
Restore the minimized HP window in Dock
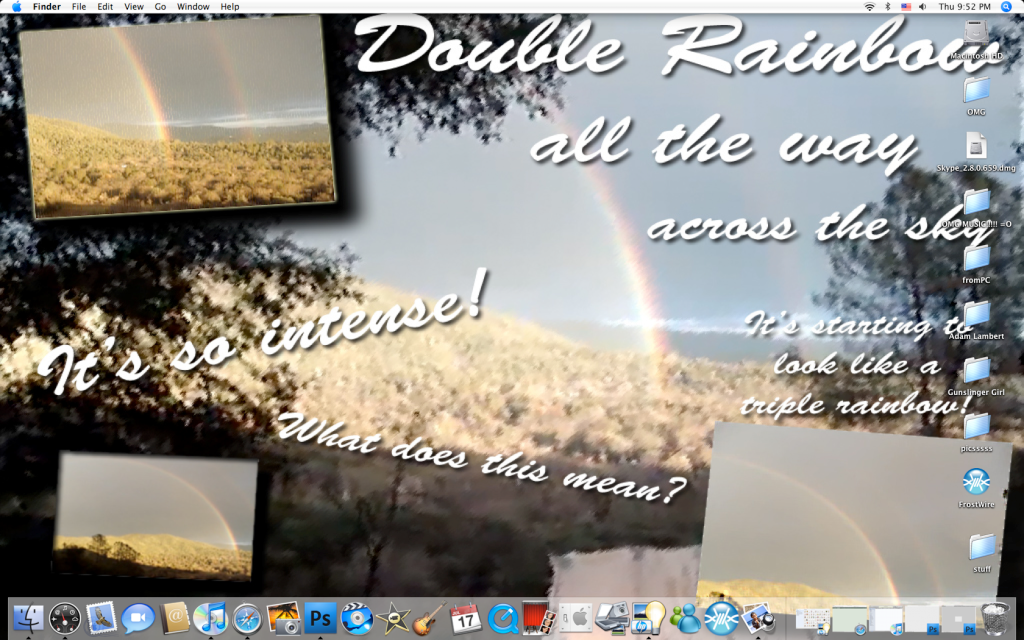(812, 620)
